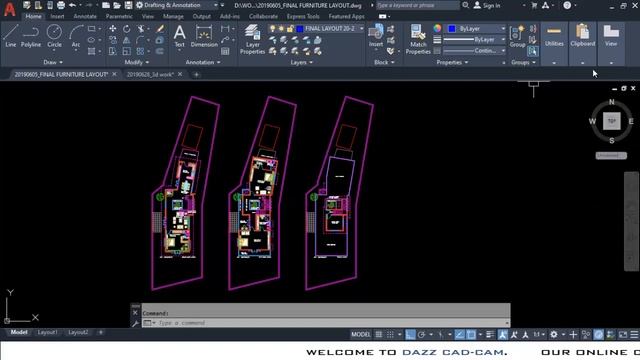Toggle object snap tracking in status bar
The image size is (640, 360).
[459, 335]
